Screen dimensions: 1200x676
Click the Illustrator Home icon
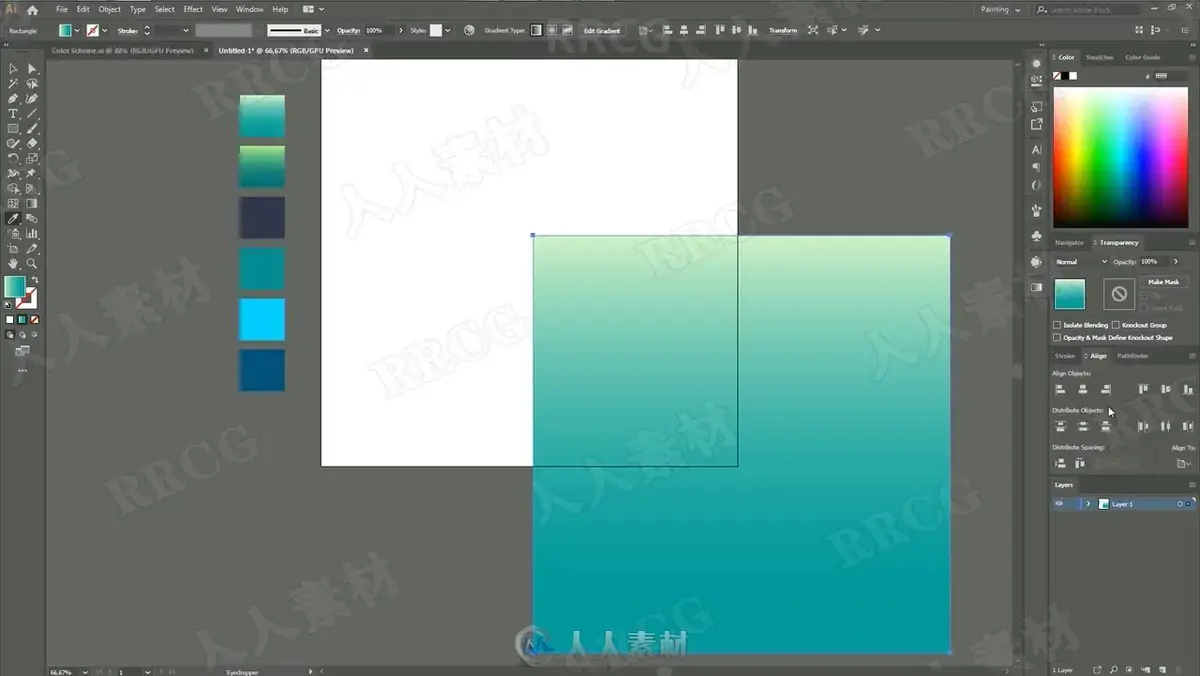(x=32, y=9)
